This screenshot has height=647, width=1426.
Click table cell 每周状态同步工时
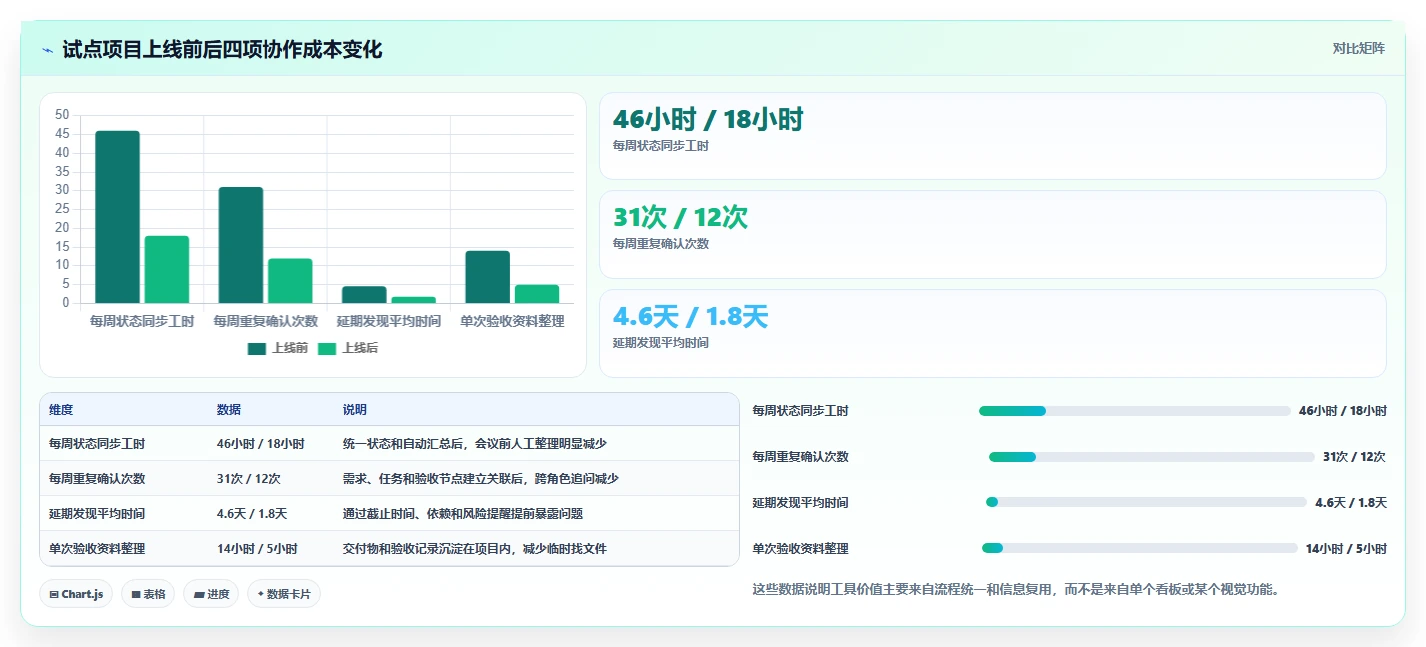[97, 444]
